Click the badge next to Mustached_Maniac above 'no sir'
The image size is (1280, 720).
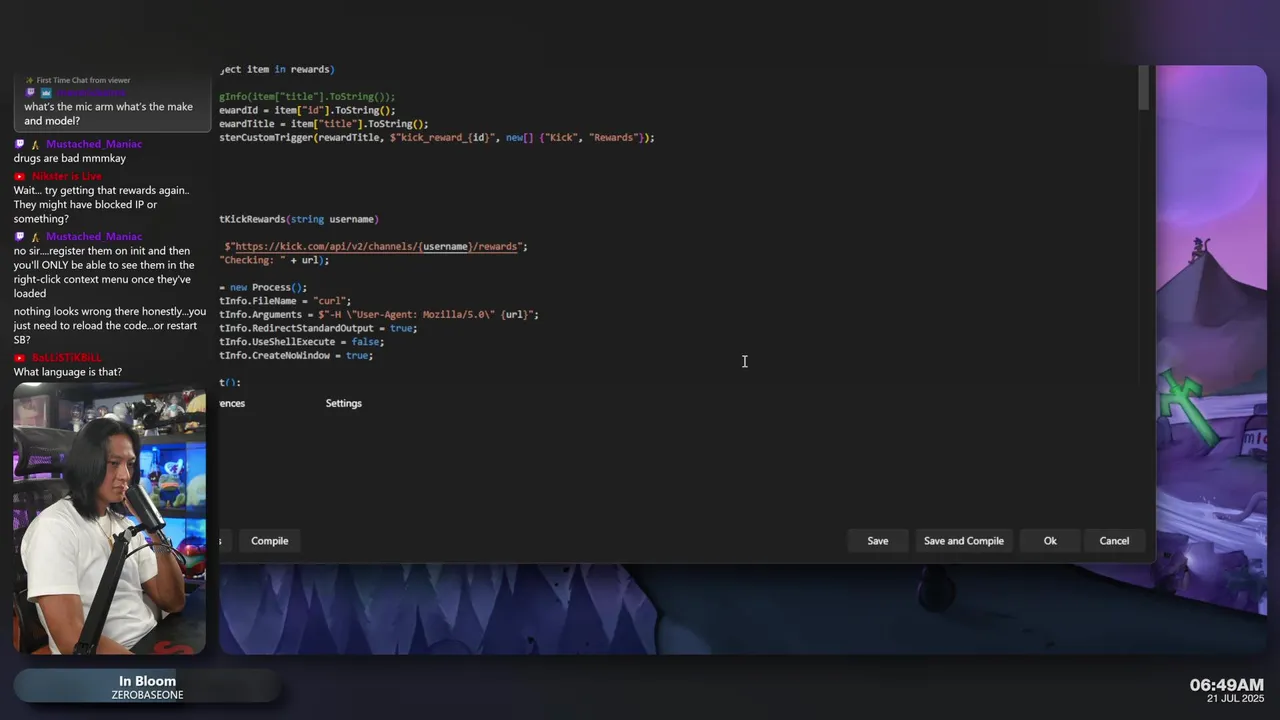click(x=34, y=237)
